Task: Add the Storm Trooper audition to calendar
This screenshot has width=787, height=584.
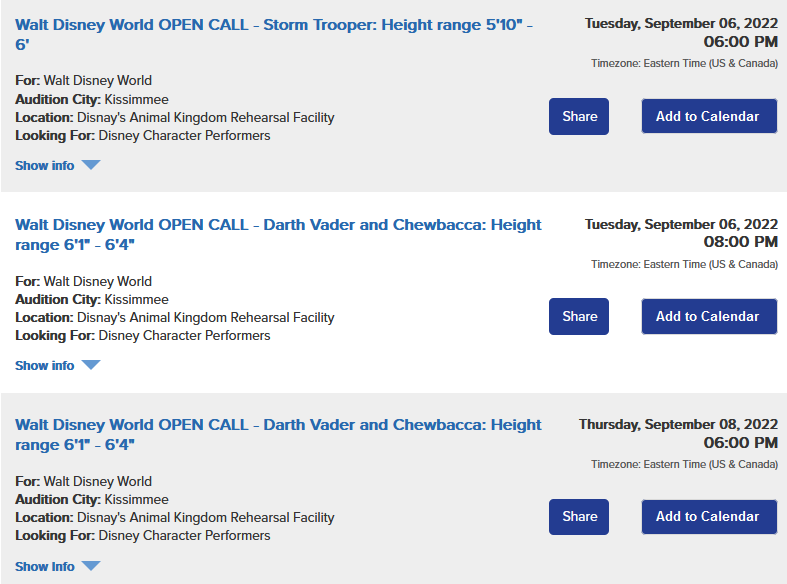Action: [708, 116]
